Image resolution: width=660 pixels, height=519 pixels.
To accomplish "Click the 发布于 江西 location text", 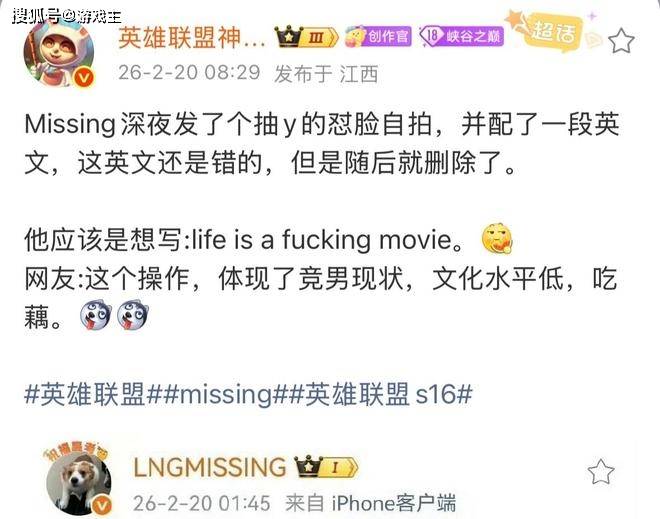I will pyautogui.click(x=326, y=75).
